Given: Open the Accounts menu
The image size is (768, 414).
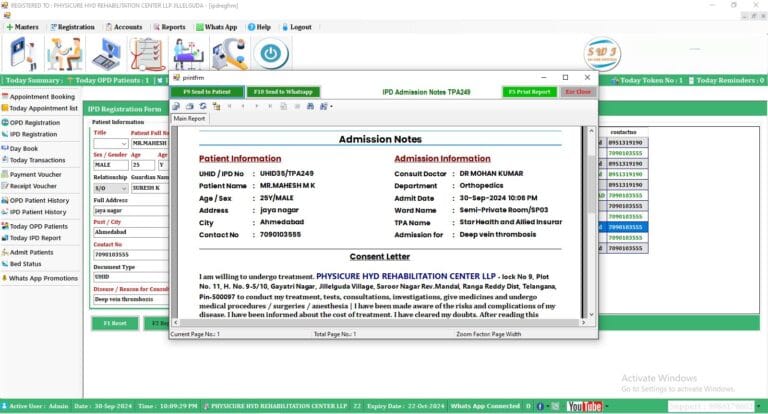Looking at the screenshot, I should click(124, 27).
